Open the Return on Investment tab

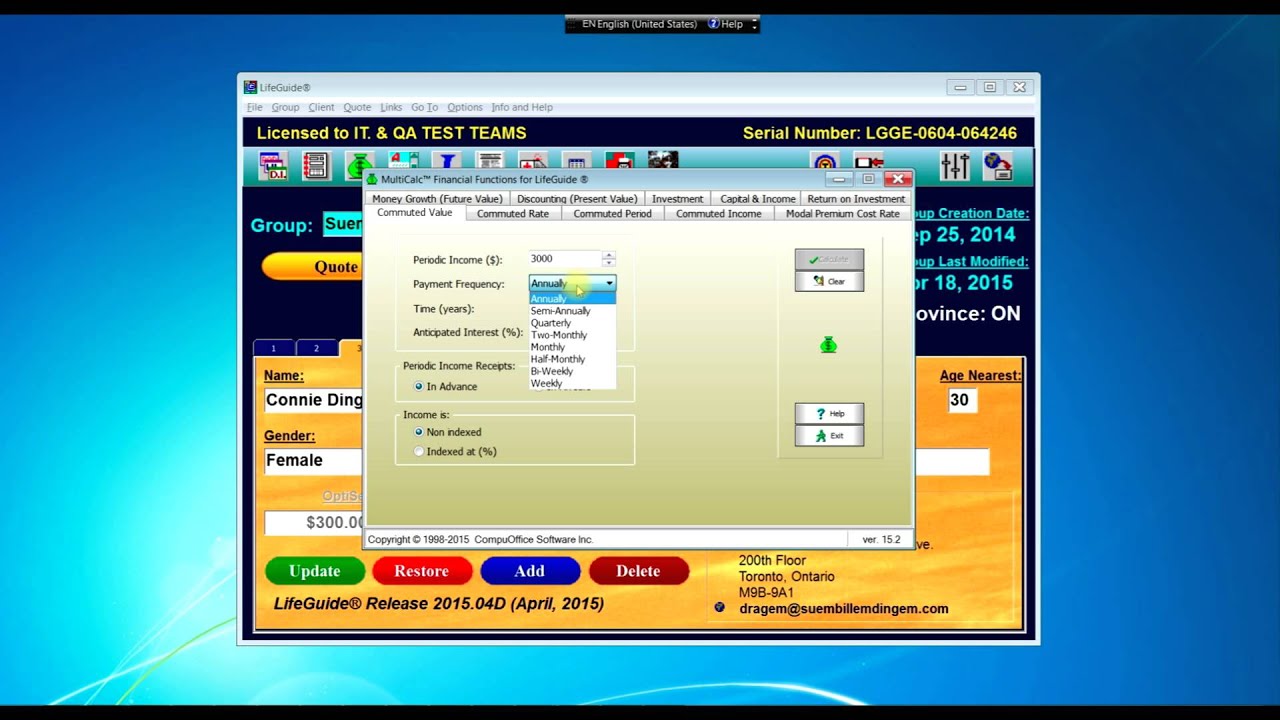[x=856, y=199]
